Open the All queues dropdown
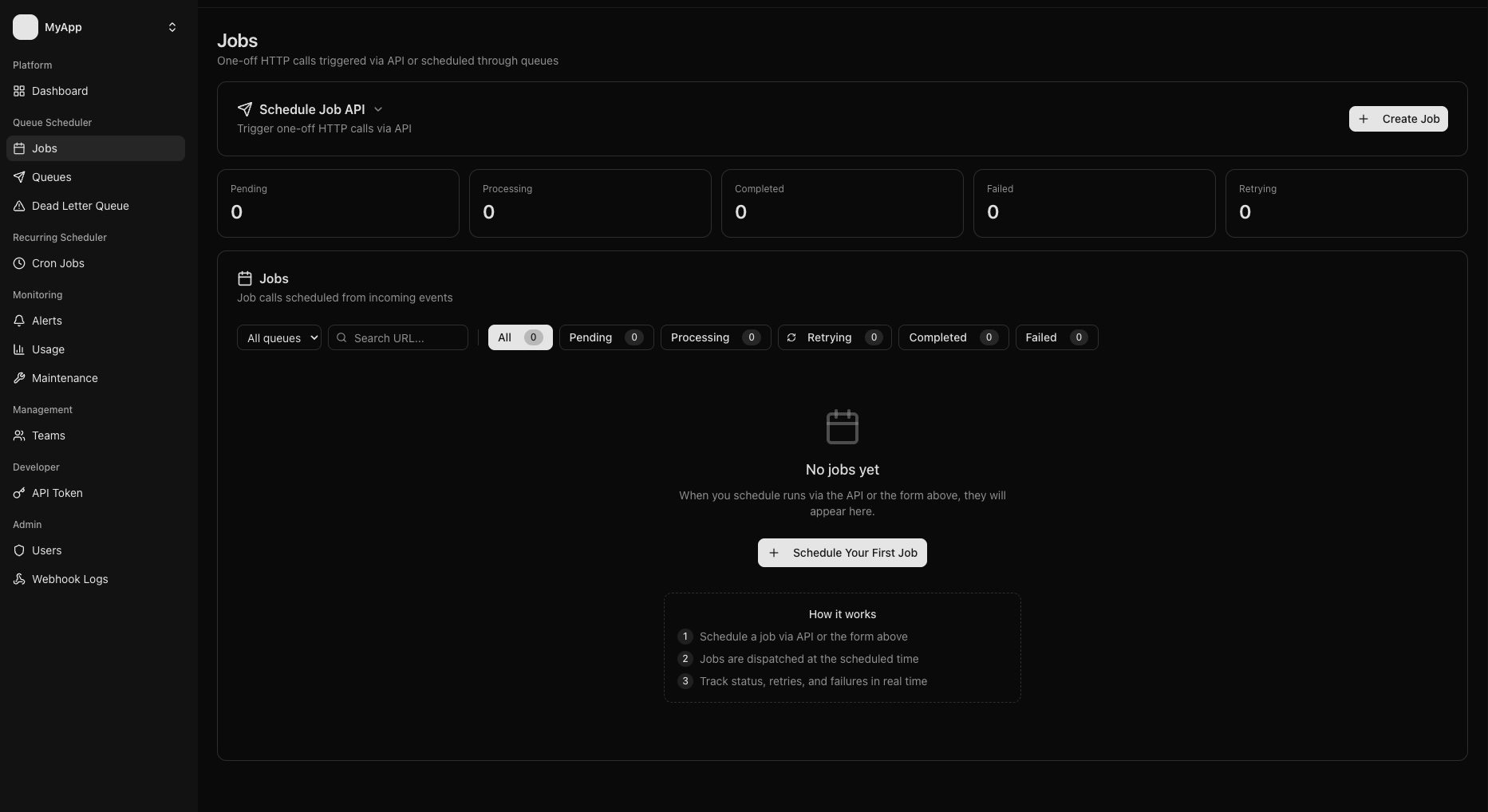1488x812 pixels. coord(278,337)
